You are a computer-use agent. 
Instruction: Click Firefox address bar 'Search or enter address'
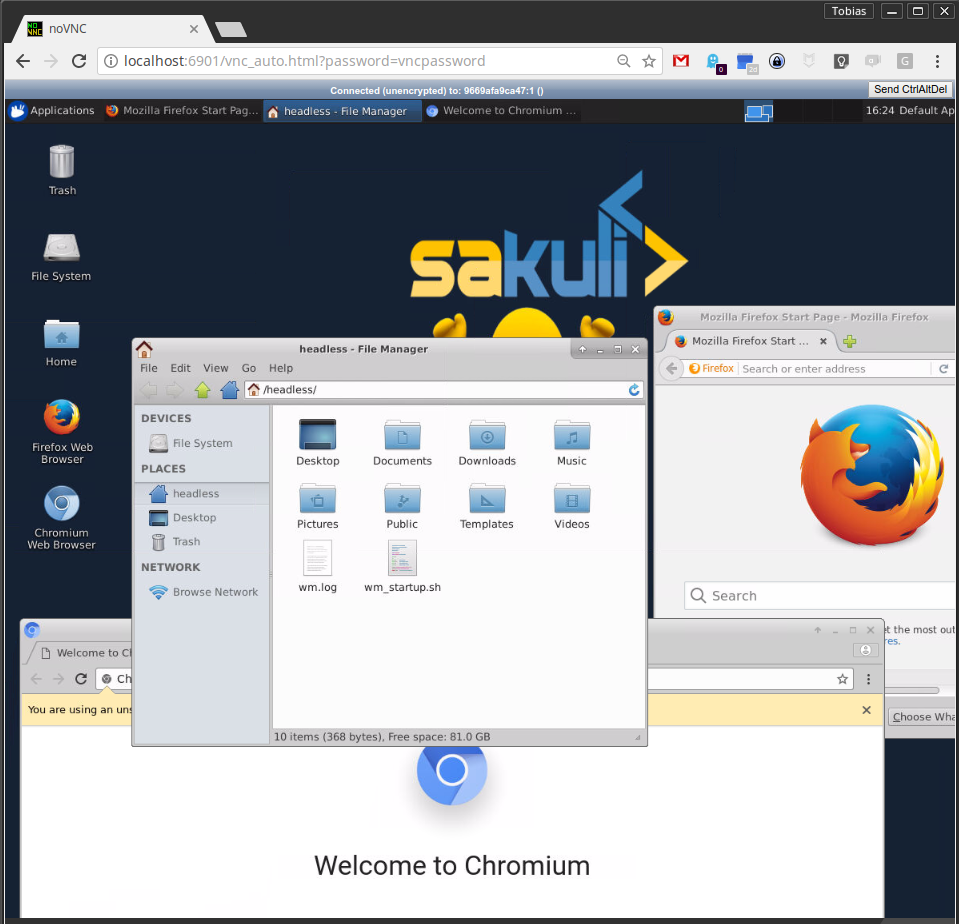tap(834, 369)
